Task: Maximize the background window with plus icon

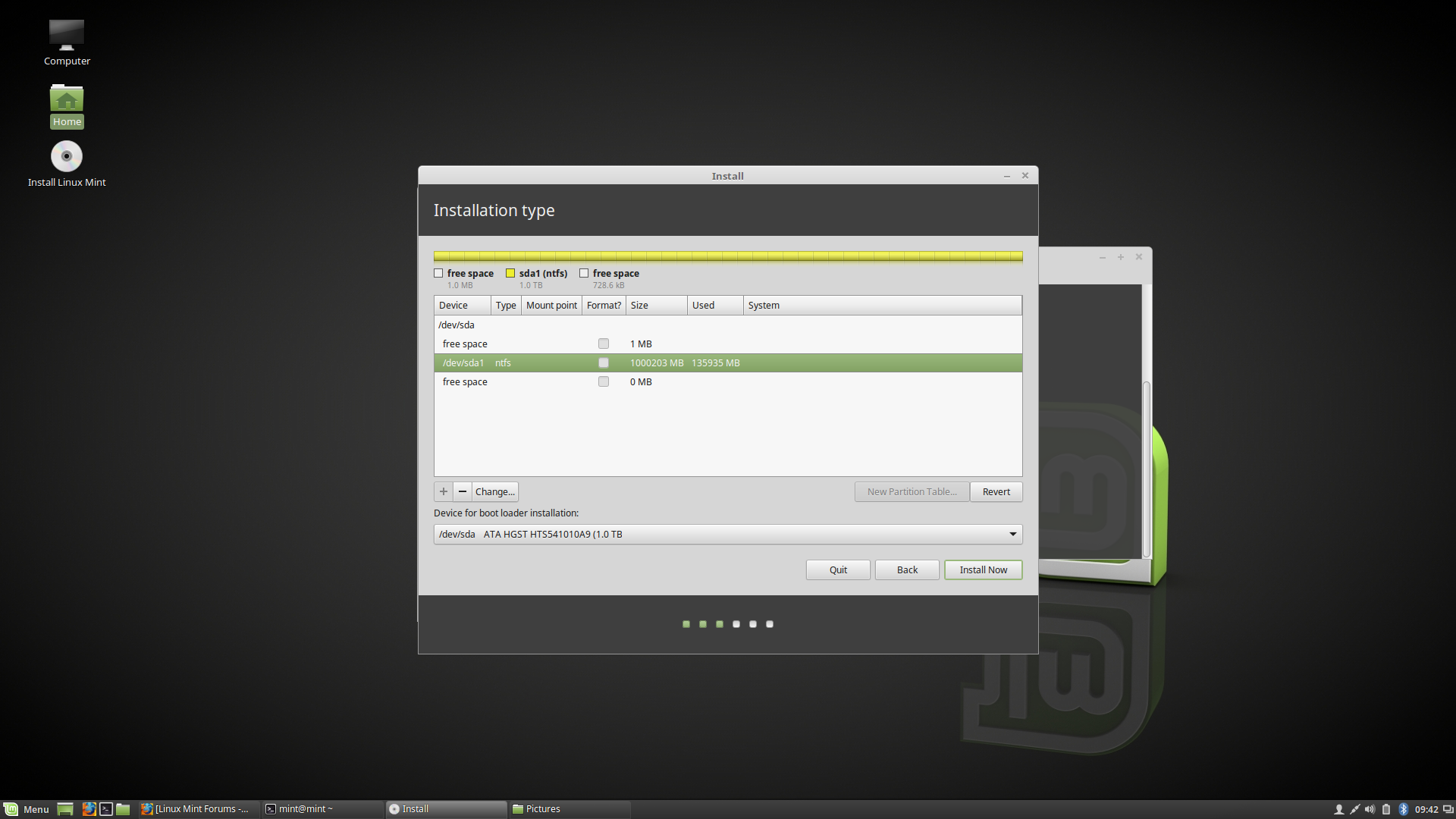Action: coord(1121,257)
